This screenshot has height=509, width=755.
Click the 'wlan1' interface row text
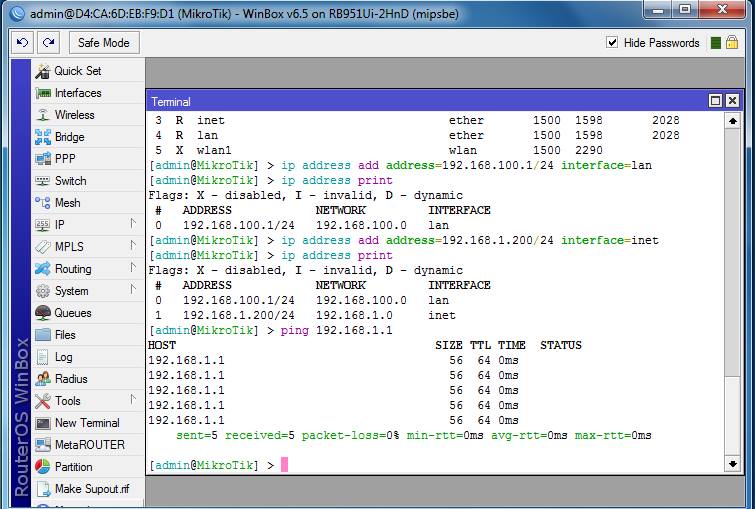point(214,150)
